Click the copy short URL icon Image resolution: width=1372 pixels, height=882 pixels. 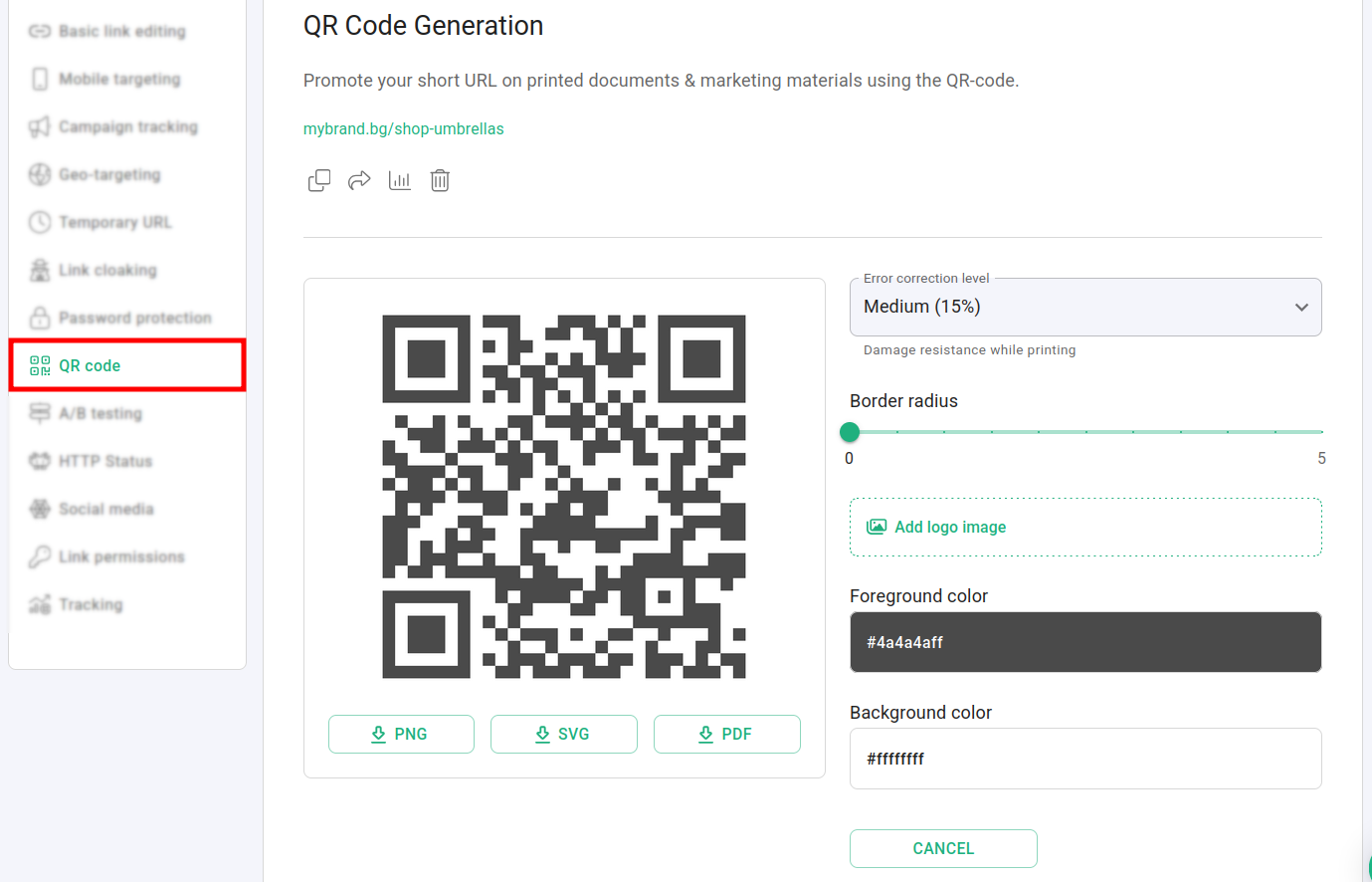click(x=319, y=180)
